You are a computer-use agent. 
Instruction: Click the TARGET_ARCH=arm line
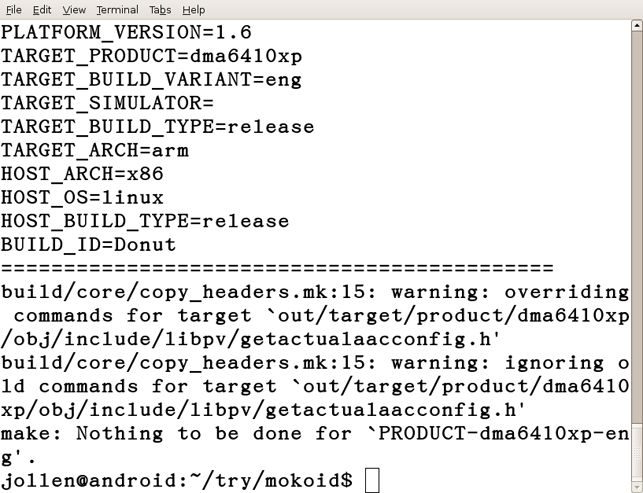95,151
